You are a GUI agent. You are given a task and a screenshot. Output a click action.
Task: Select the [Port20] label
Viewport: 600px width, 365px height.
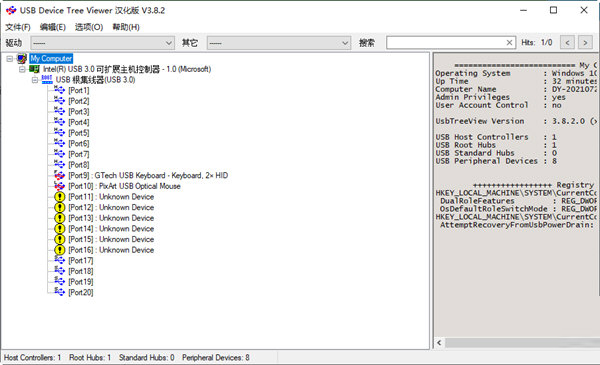[81, 292]
